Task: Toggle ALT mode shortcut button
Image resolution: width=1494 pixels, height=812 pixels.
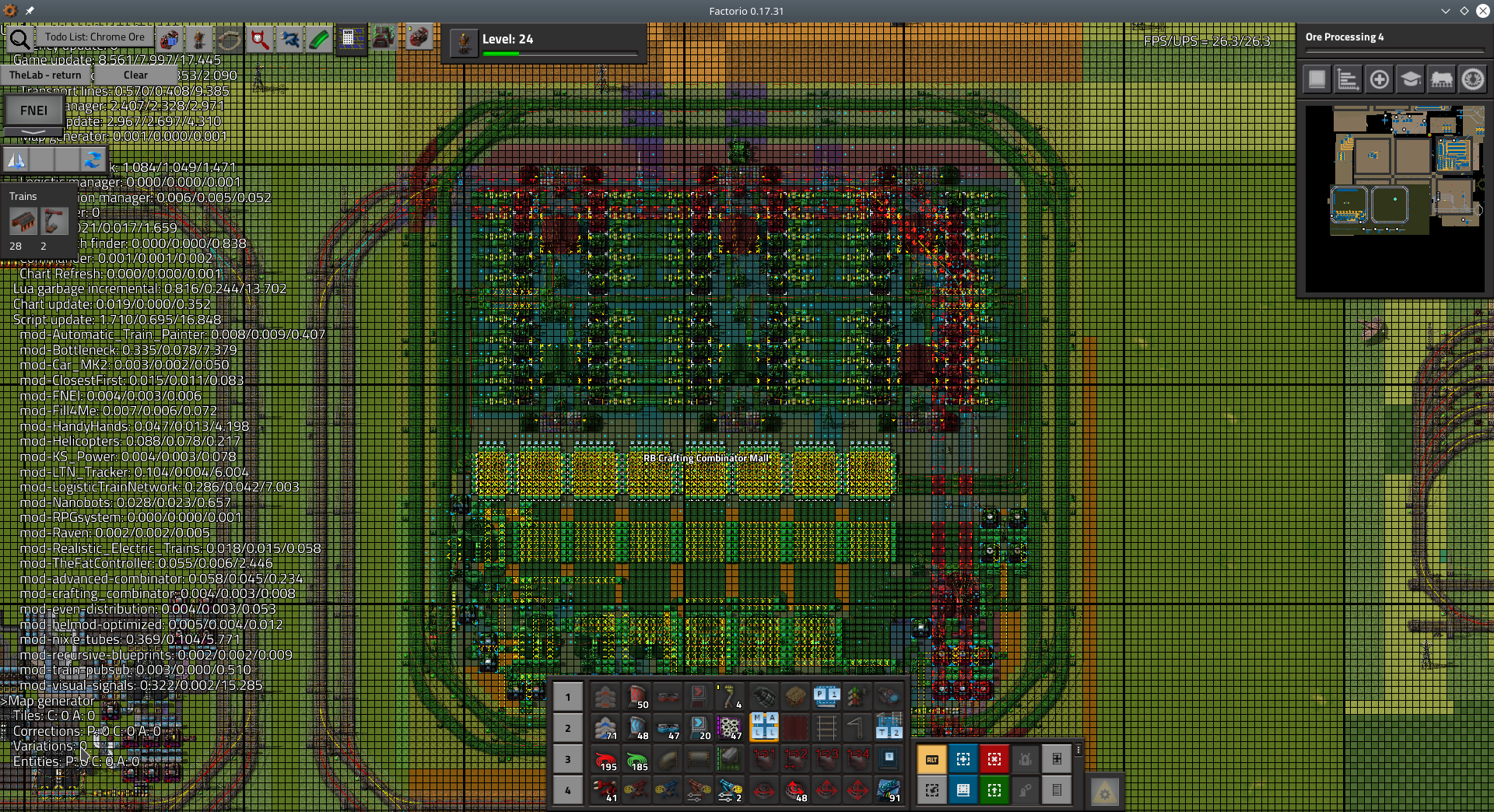Action: 932,760
